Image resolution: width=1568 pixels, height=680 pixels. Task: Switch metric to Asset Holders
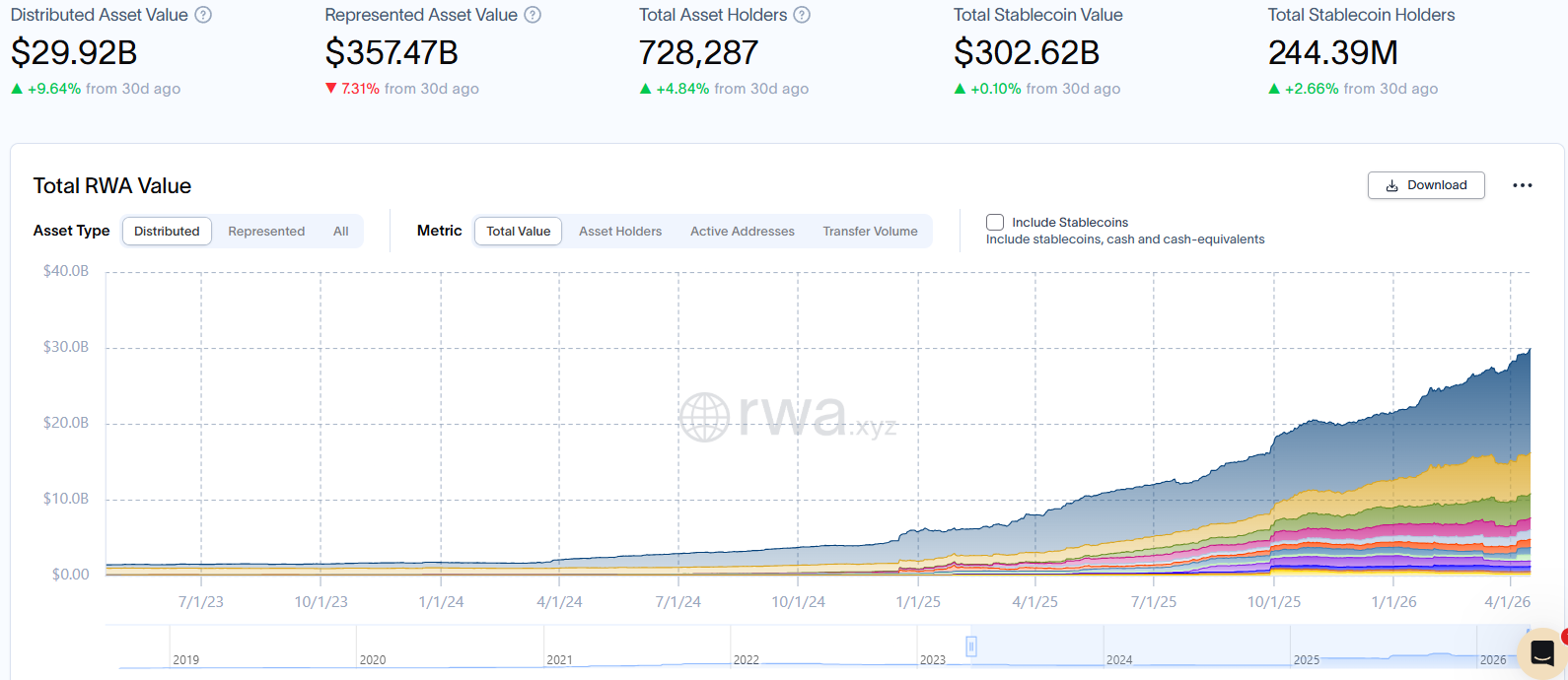(620, 232)
